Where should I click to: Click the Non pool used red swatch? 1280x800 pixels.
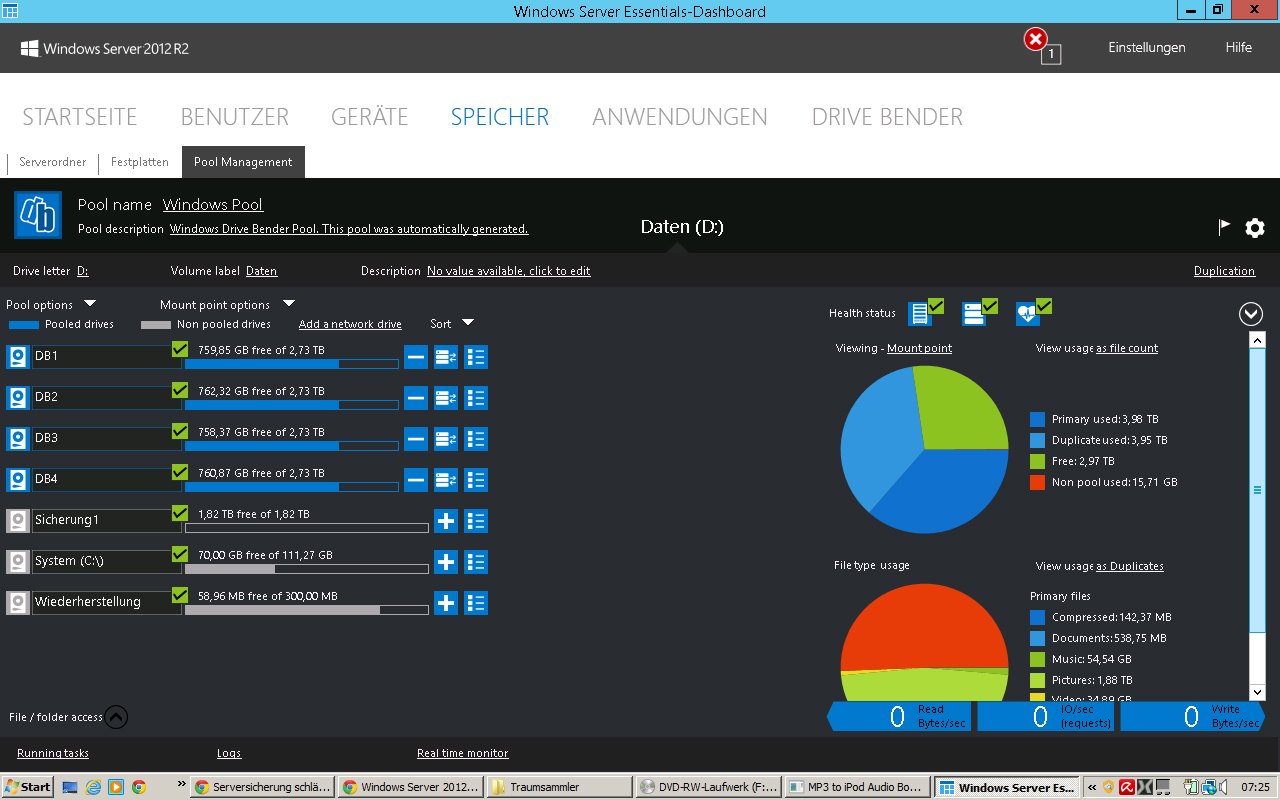[1038, 483]
